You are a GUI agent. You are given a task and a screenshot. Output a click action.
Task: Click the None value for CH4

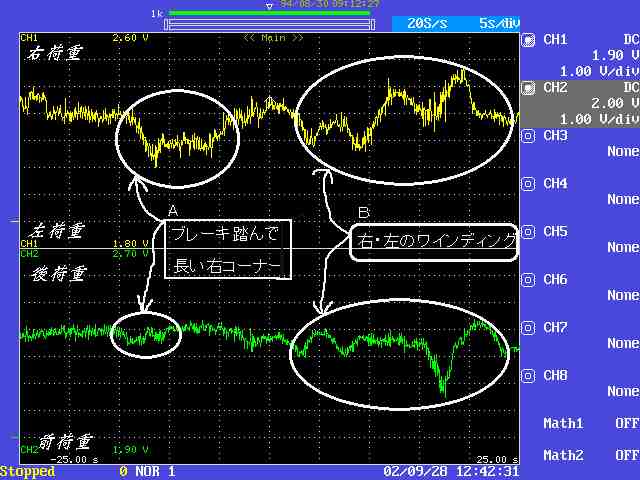coord(623,200)
